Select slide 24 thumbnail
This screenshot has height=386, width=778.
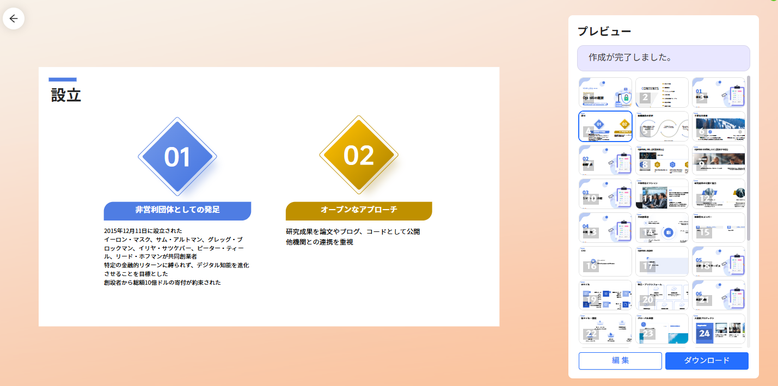(718, 329)
